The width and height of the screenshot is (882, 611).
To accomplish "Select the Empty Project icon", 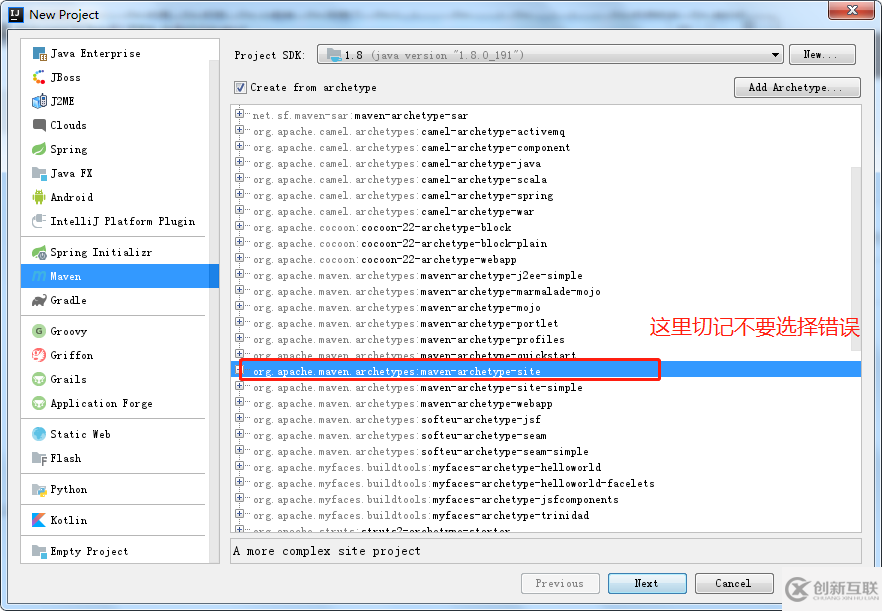I will 39,551.
